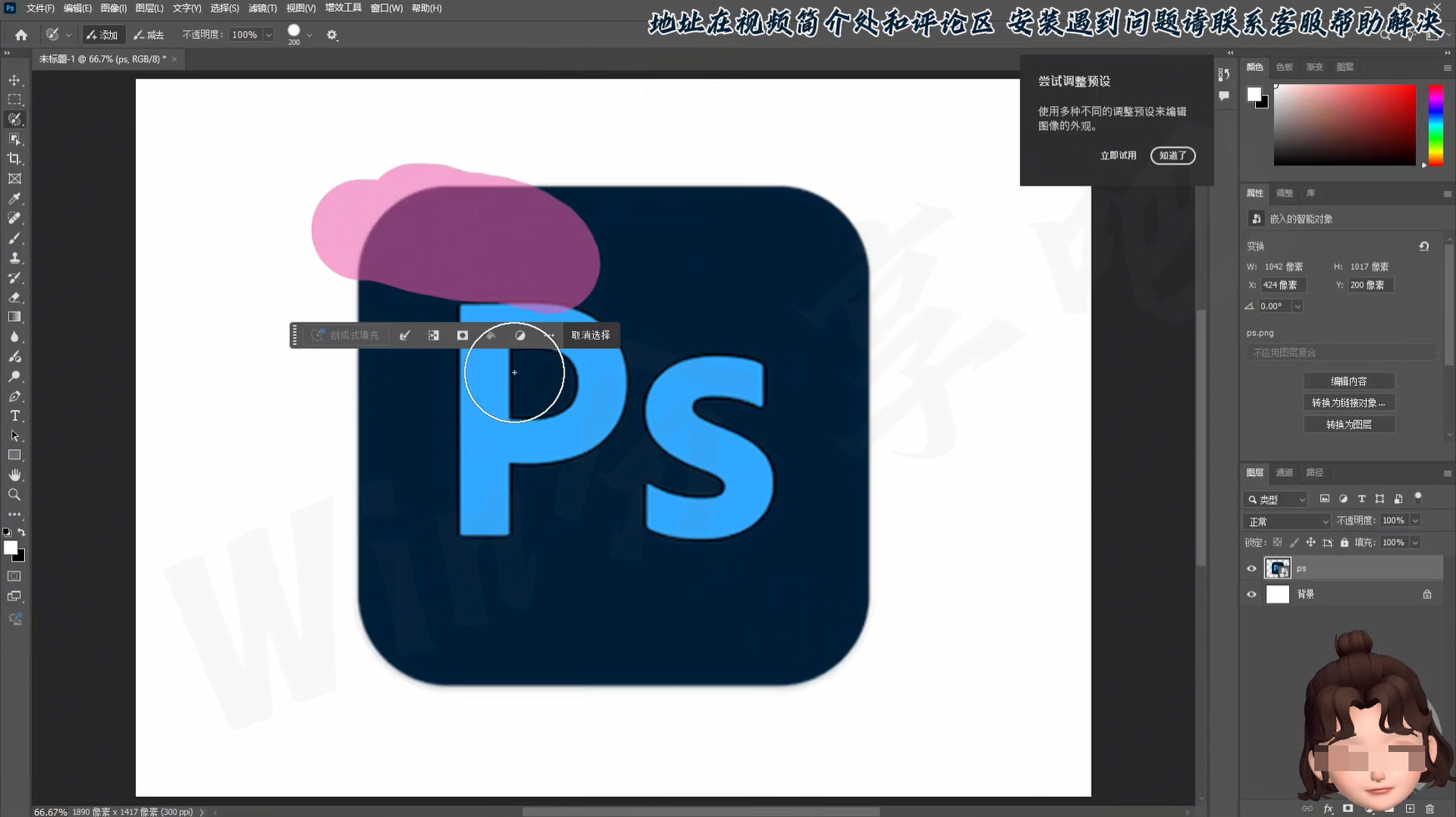Open the Edit Toolbar ellipsis
This screenshot has width=1456, height=817.
click(14, 514)
